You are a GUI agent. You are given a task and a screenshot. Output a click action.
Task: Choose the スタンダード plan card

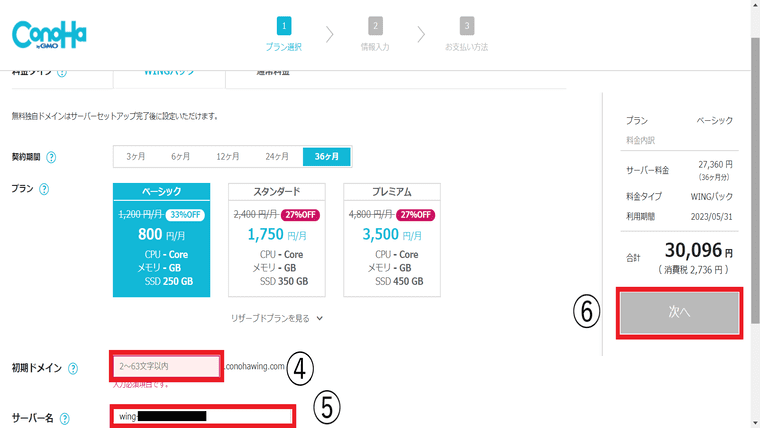point(277,240)
